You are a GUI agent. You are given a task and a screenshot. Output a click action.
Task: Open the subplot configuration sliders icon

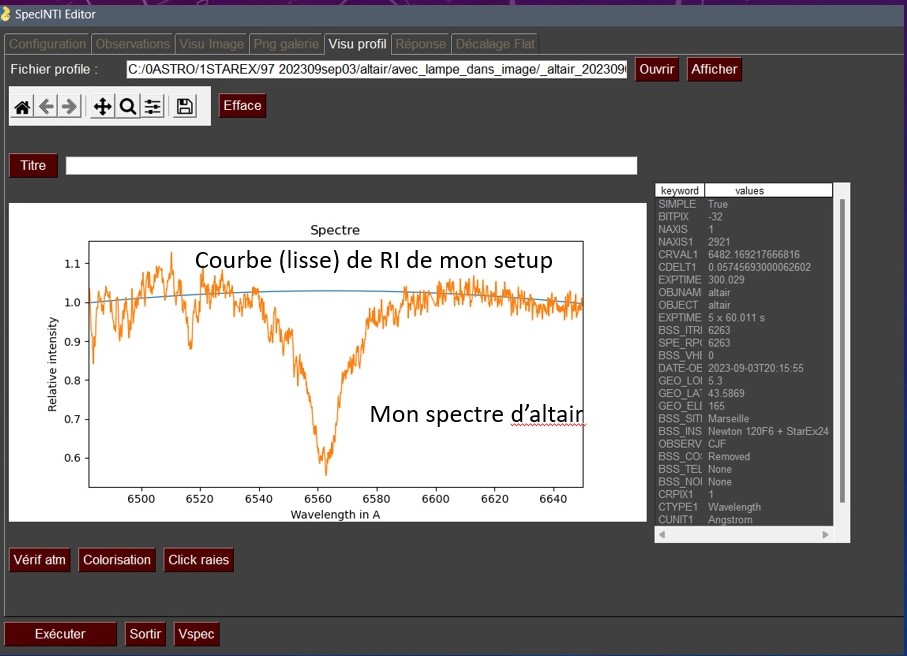(x=152, y=106)
